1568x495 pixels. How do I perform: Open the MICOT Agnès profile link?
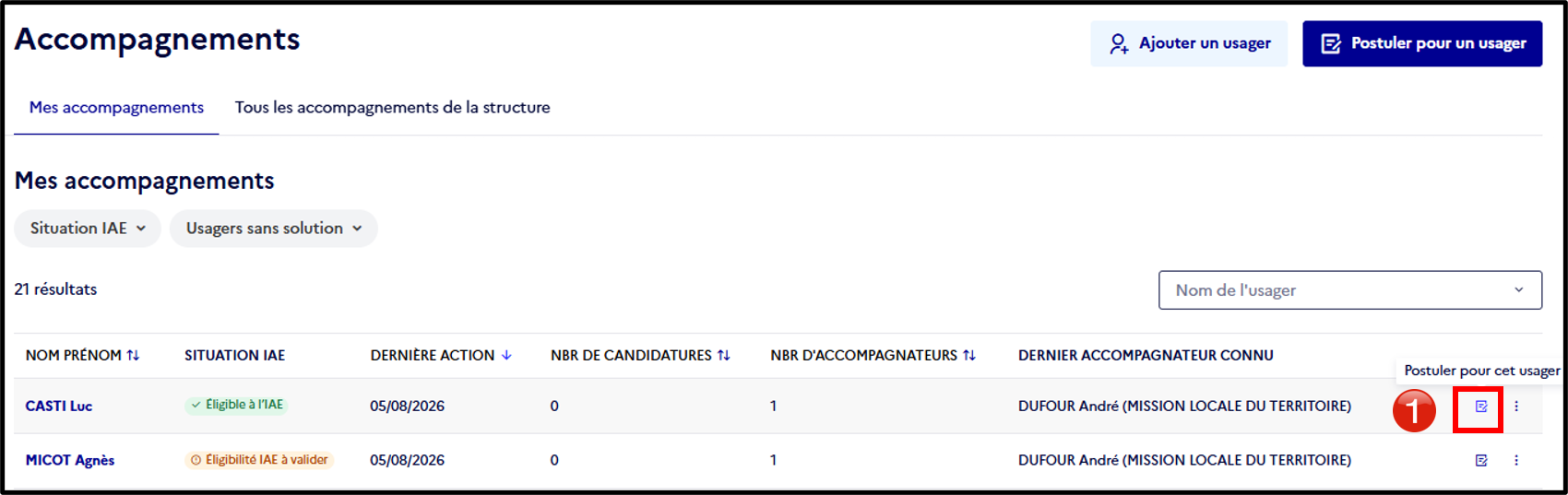[70, 460]
